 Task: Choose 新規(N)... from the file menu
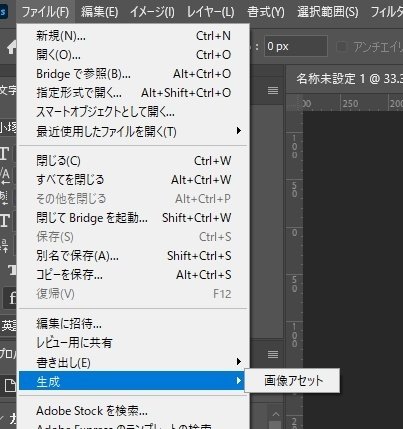pyautogui.click(x=133, y=36)
